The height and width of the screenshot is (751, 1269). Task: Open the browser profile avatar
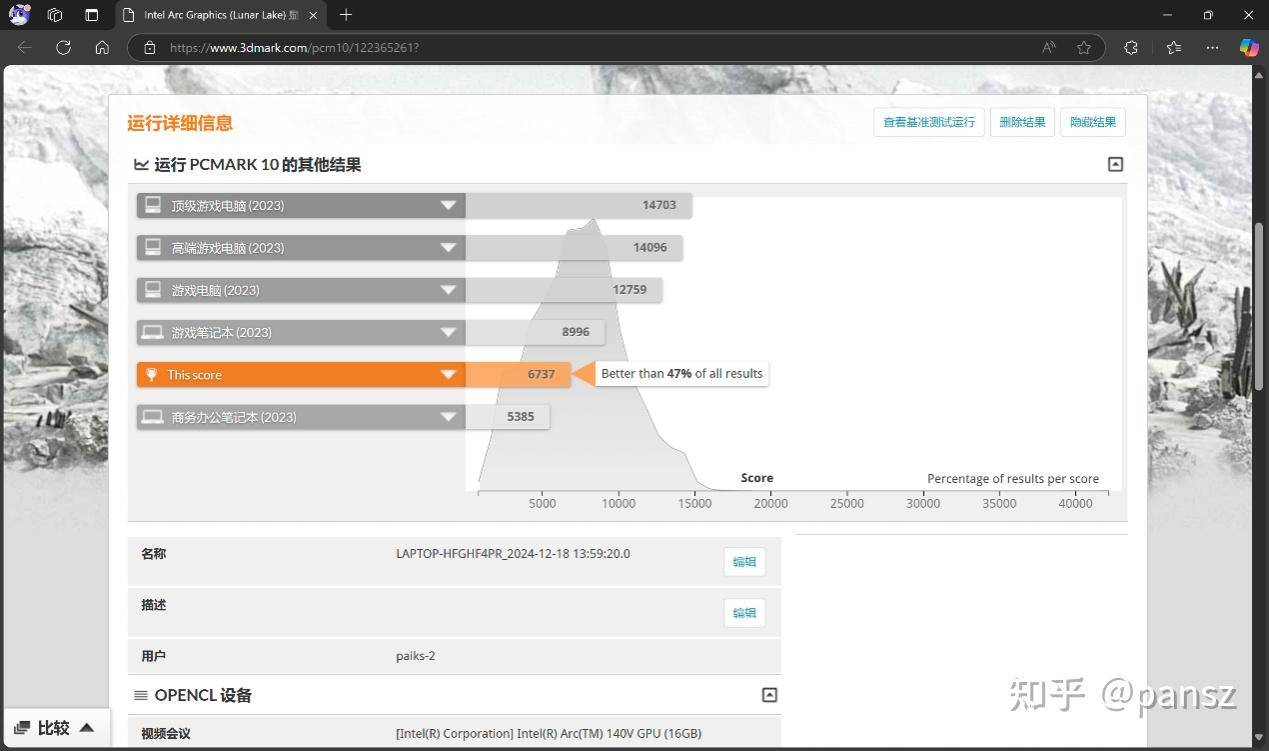click(19, 15)
